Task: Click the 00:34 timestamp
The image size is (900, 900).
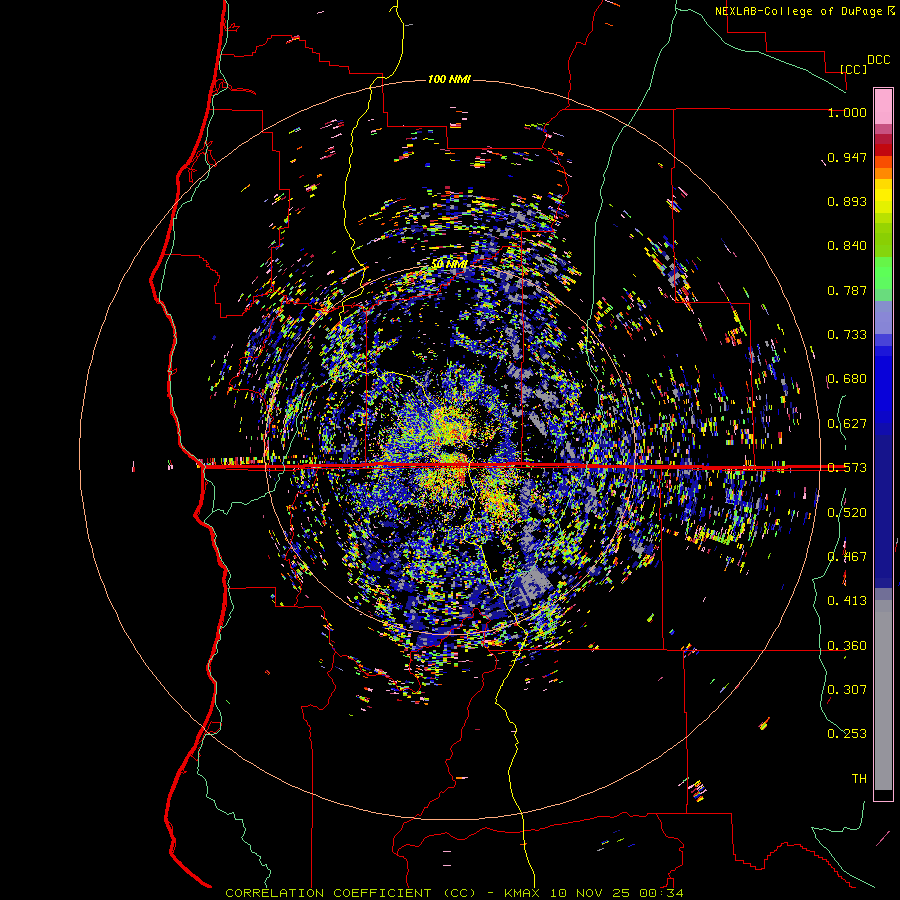Action: click(662, 893)
